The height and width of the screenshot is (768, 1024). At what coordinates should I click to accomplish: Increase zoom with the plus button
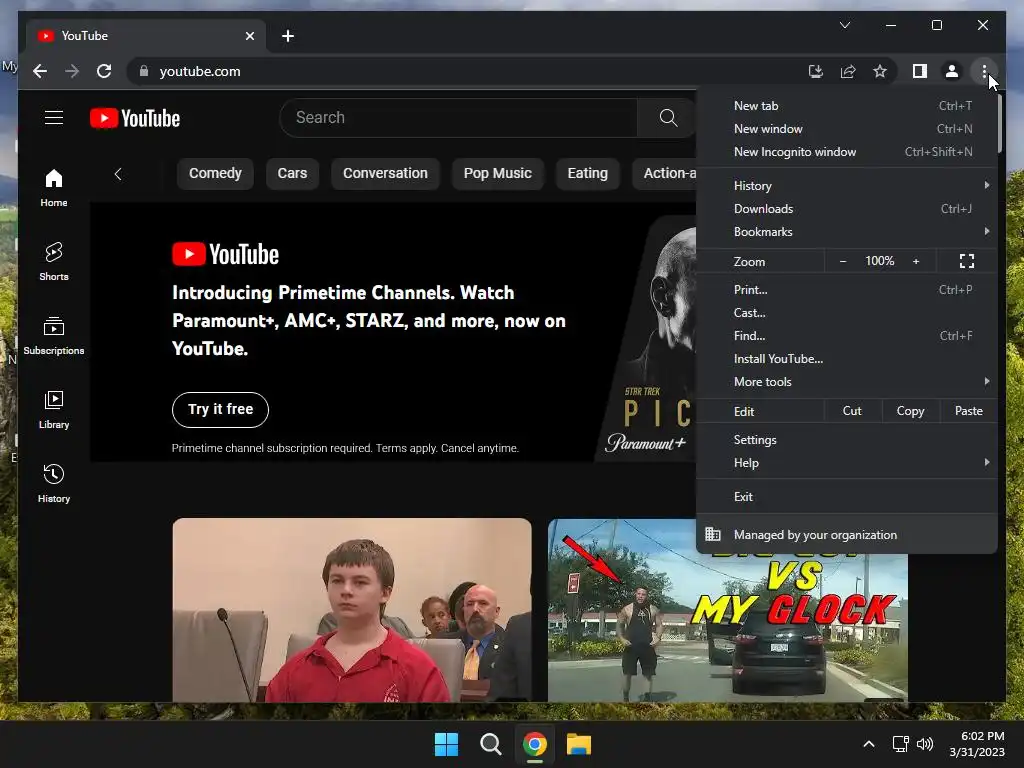916,261
